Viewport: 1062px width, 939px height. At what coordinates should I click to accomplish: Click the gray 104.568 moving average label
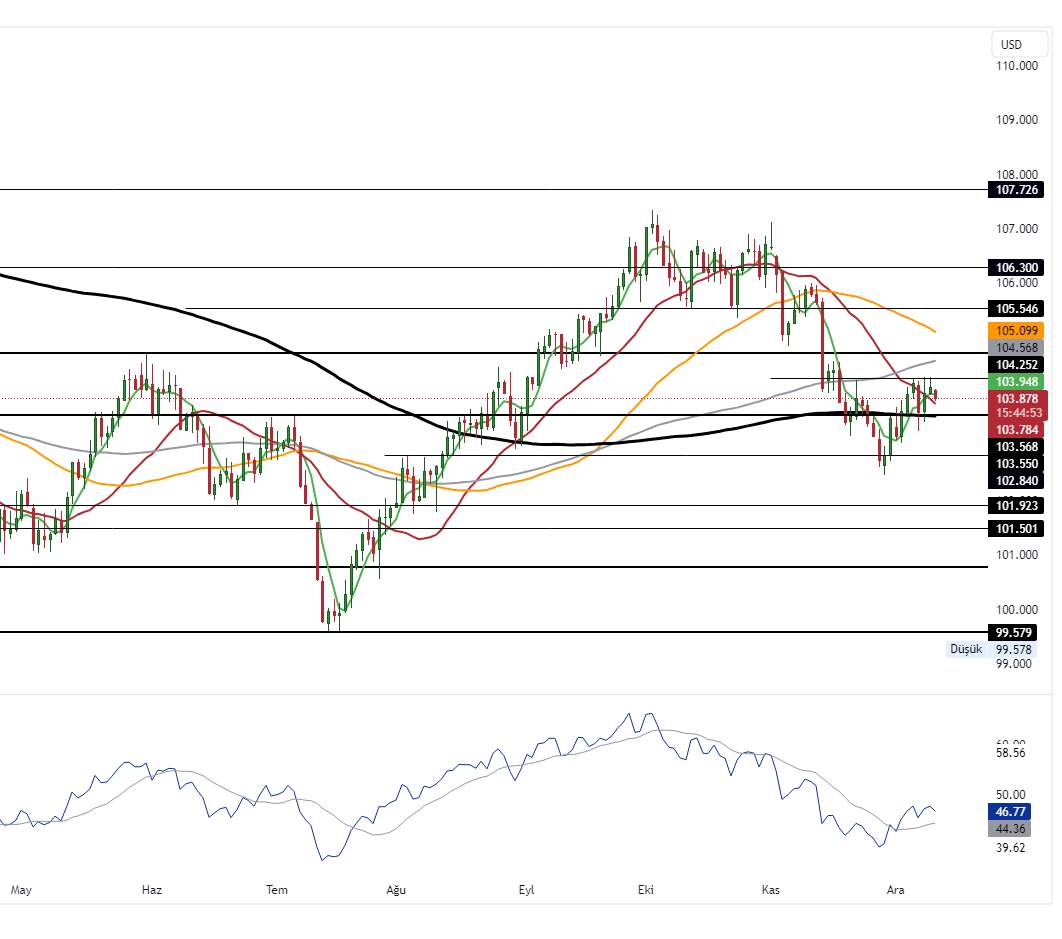point(1014,348)
